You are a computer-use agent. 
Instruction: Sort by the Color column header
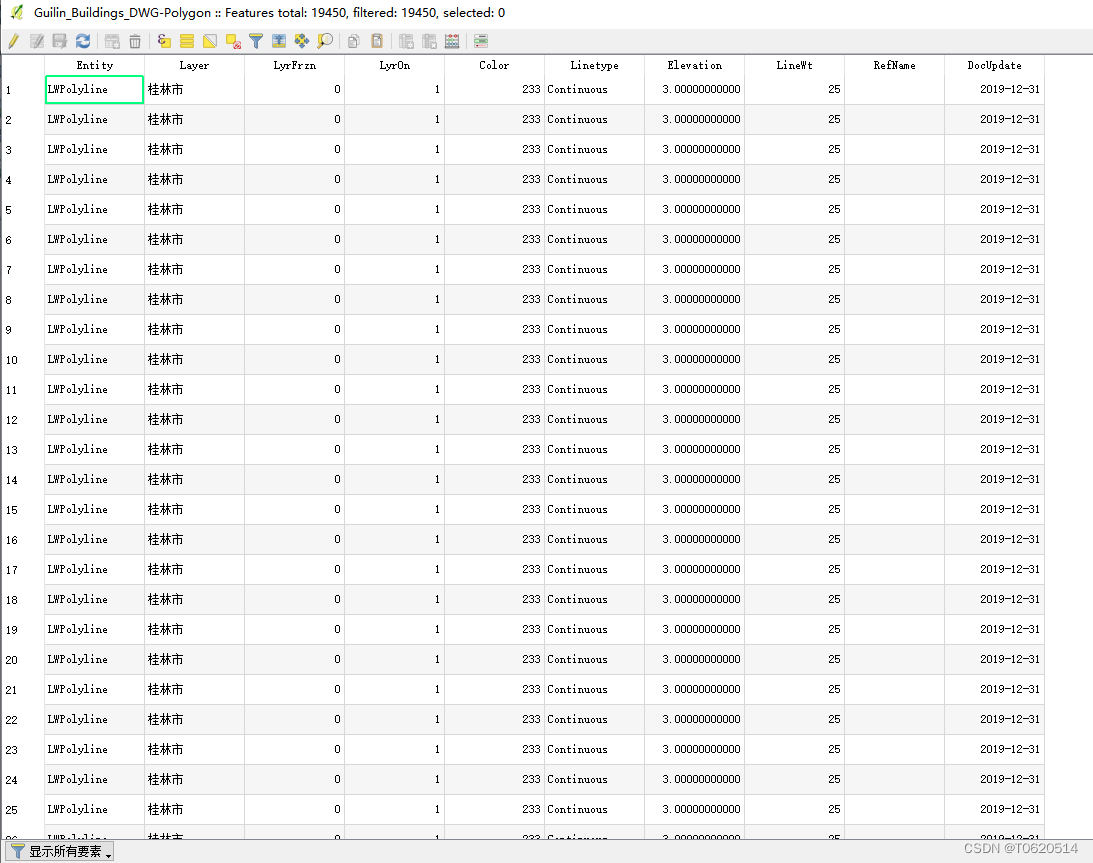click(x=494, y=65)
